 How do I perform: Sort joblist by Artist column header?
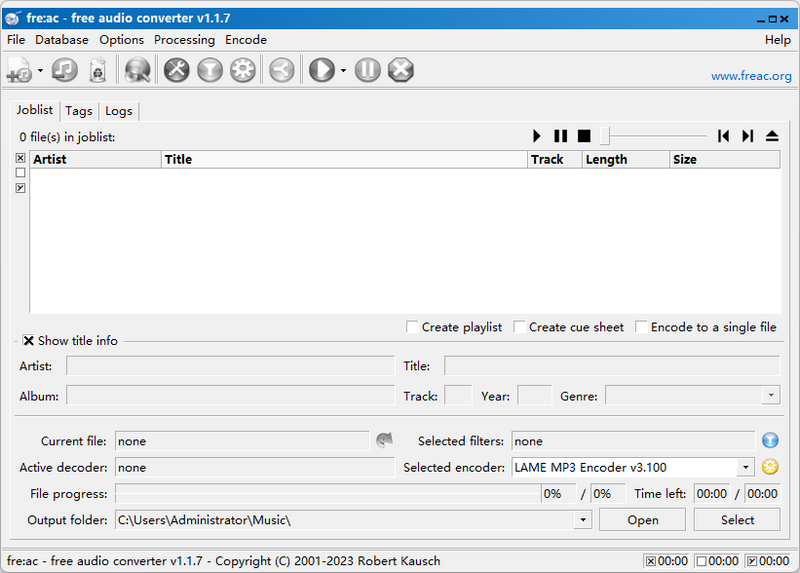(x=95, y=159)
